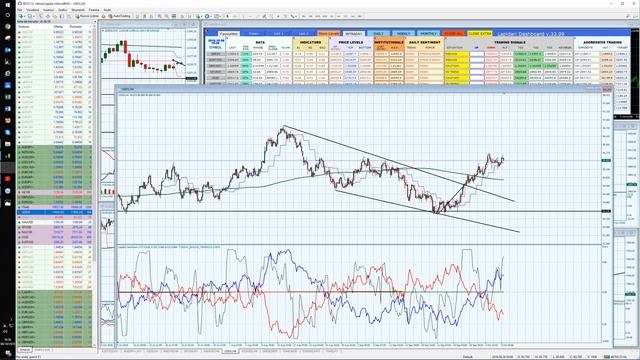Select the List 1 dashboard tab

(278, 33)
